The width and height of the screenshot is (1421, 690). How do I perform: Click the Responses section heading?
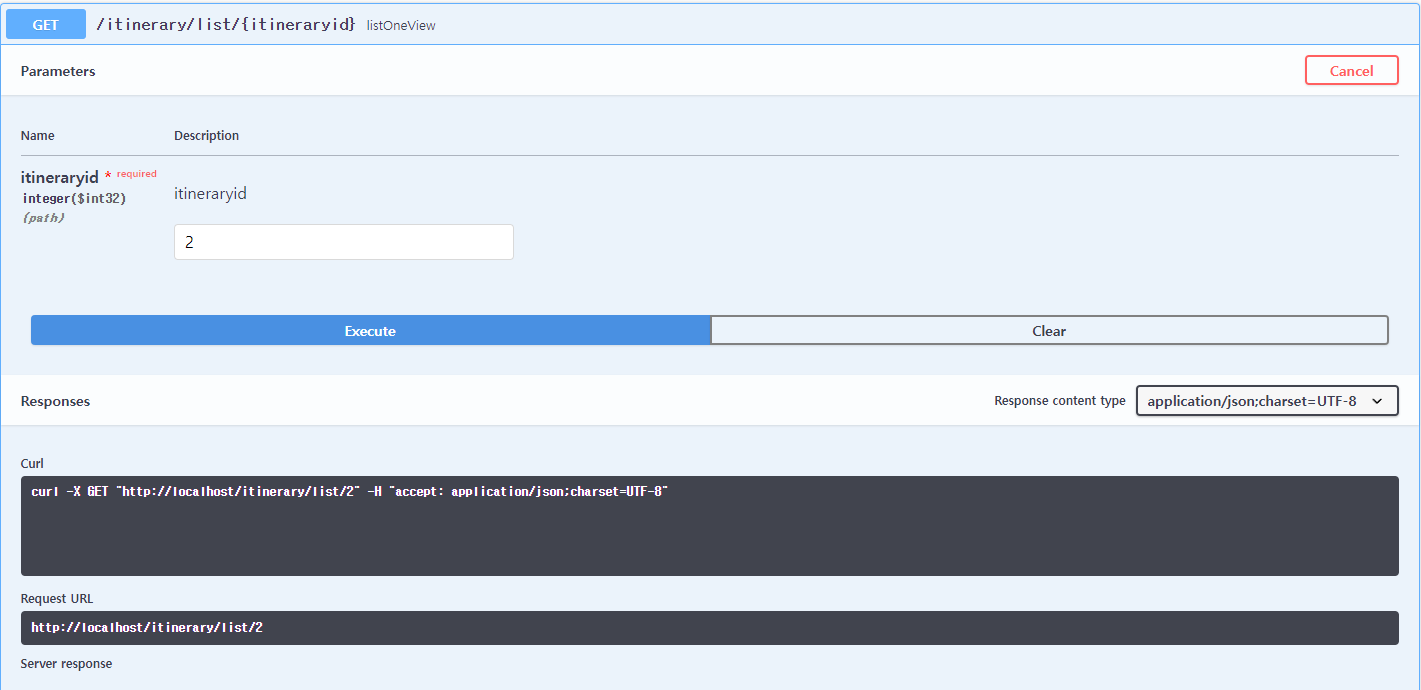pos(55,400)
